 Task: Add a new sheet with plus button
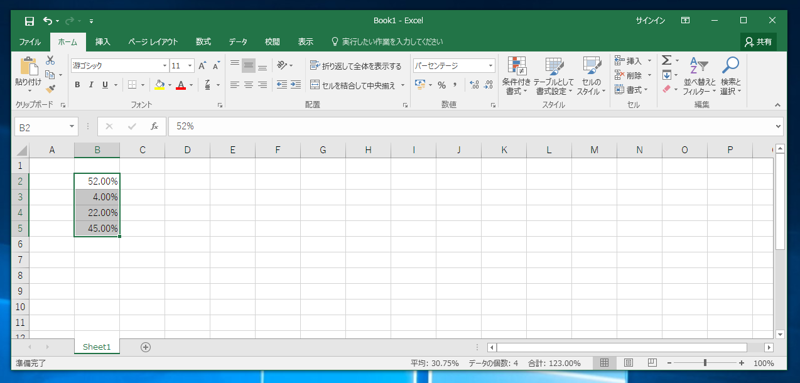tap(145, 347)
